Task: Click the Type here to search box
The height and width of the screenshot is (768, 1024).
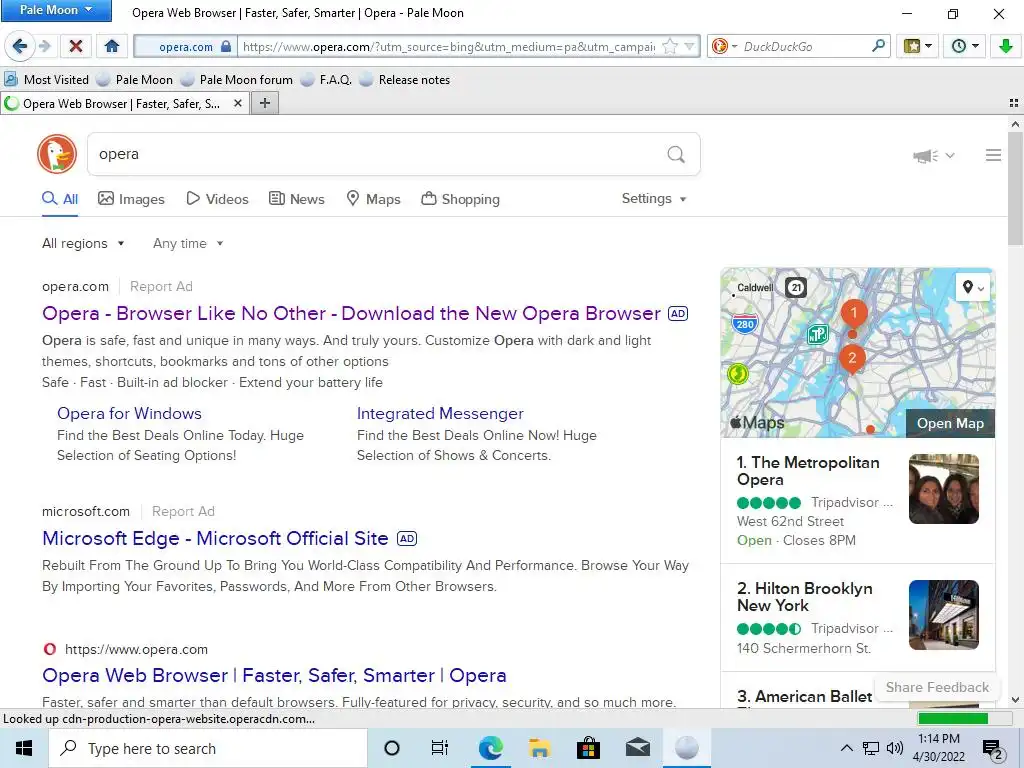Action: (x=208, y=748)
